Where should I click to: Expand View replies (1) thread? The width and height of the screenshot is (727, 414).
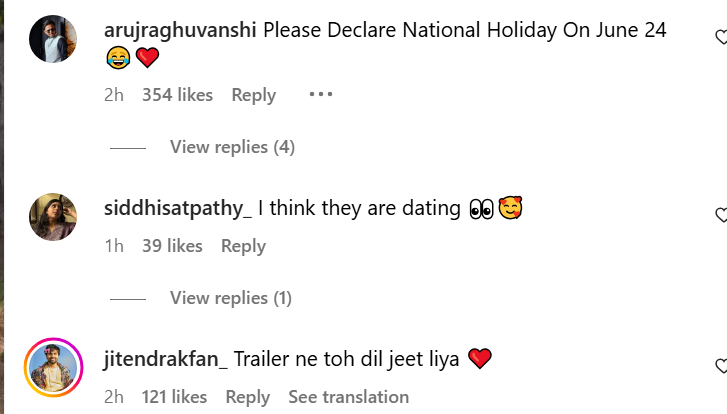pos(230,298)
